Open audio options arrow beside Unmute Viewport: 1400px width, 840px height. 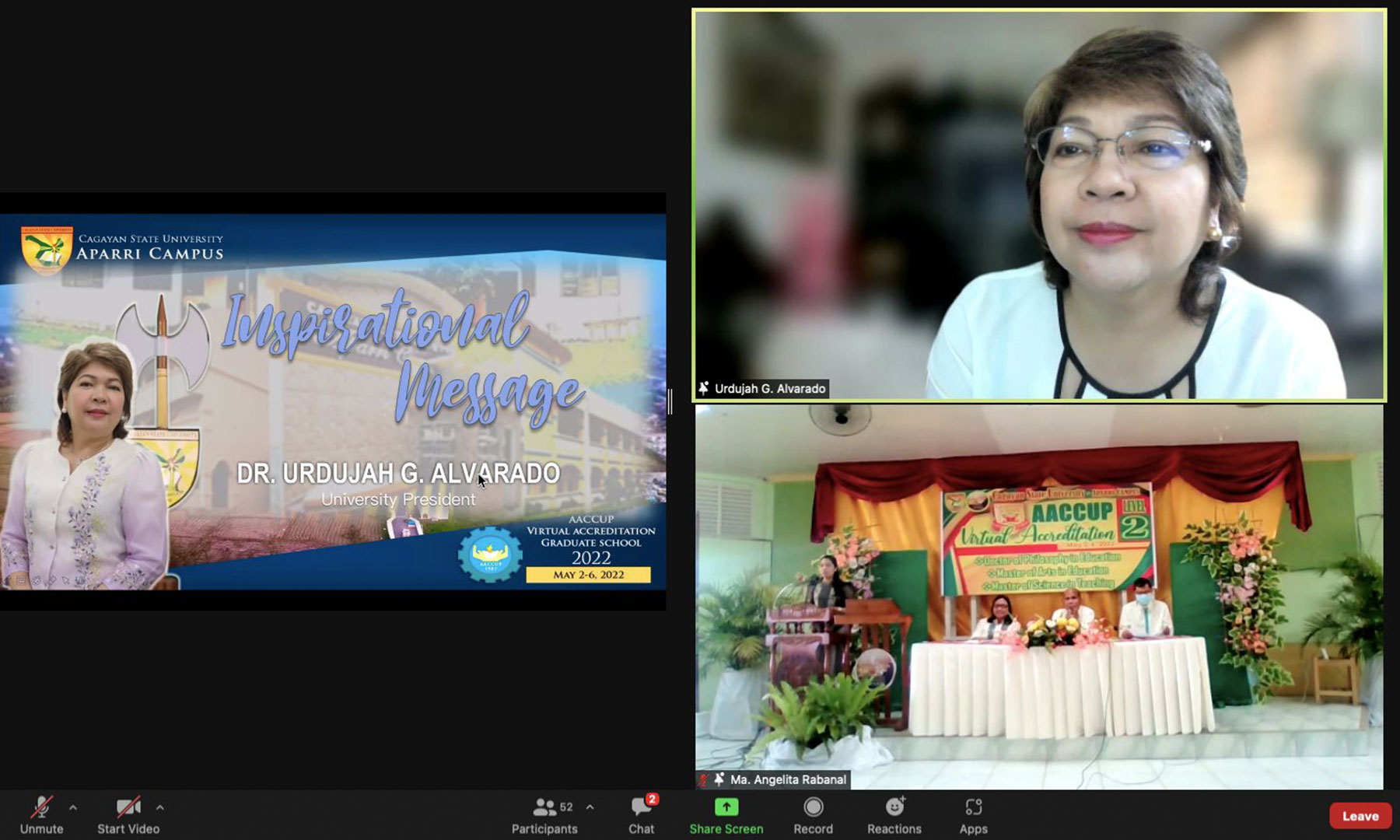(73, 807)
